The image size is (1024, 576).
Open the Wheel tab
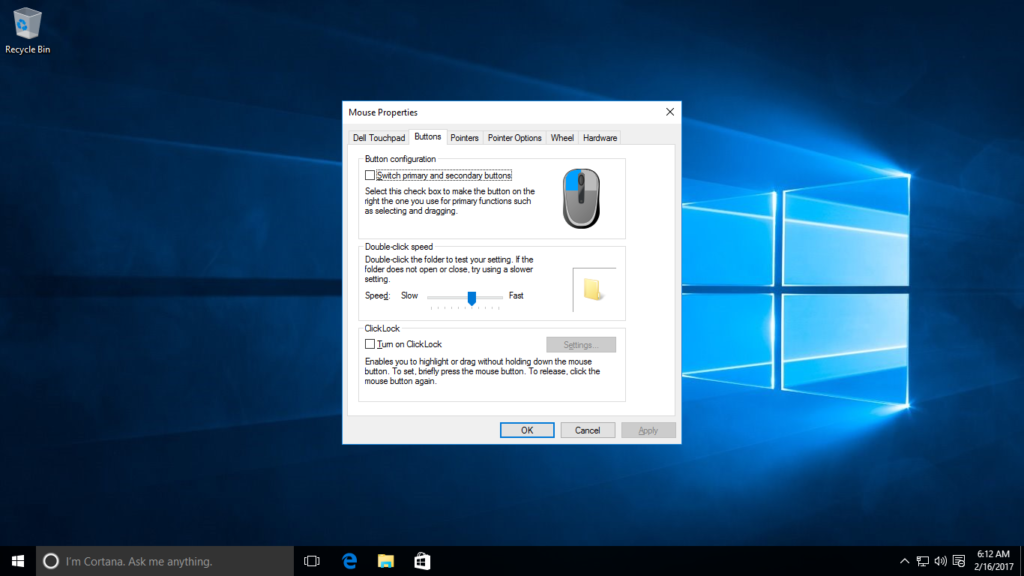tap(561, 137)
